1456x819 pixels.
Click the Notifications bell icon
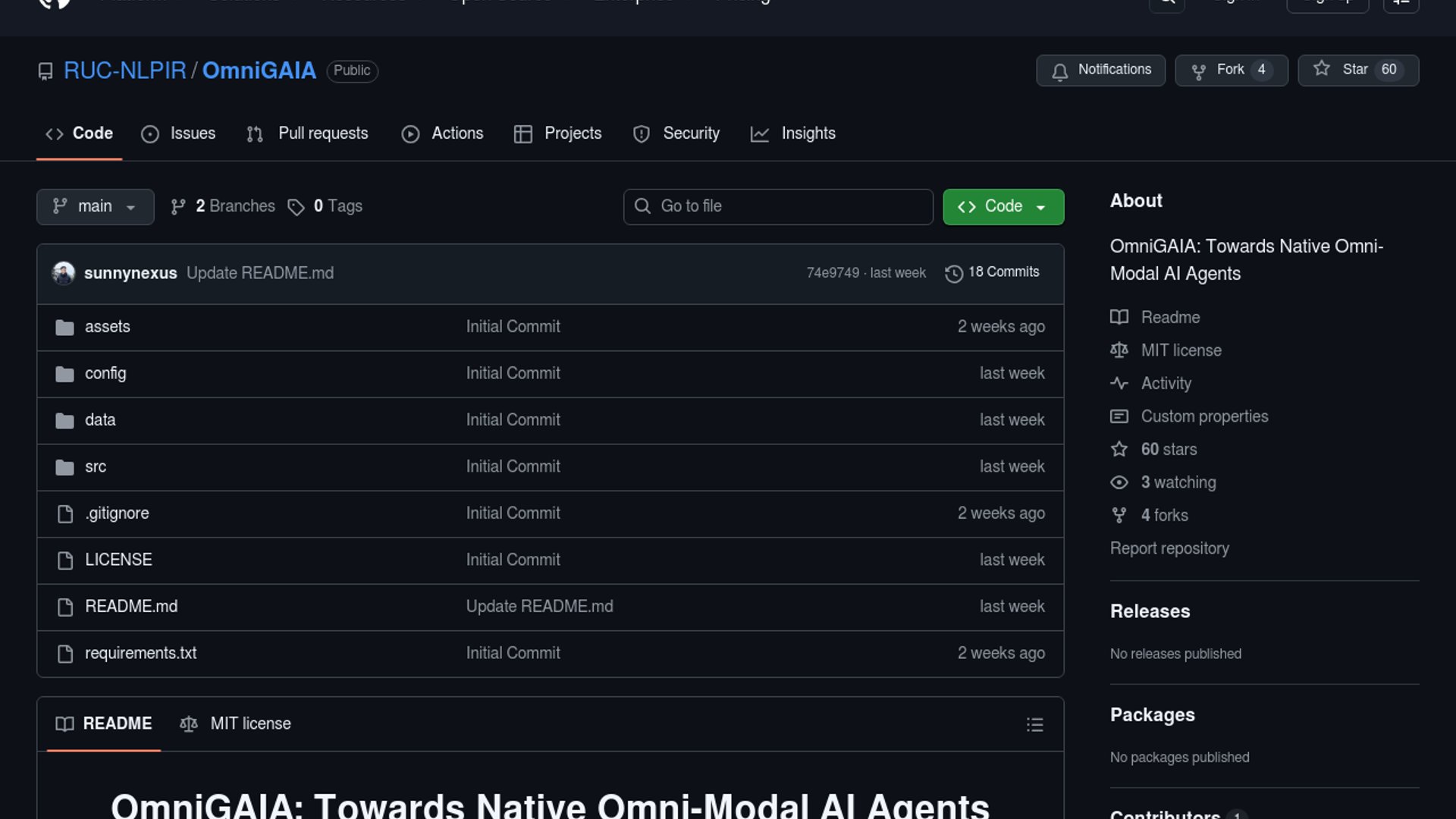(x=1060, y=71)
